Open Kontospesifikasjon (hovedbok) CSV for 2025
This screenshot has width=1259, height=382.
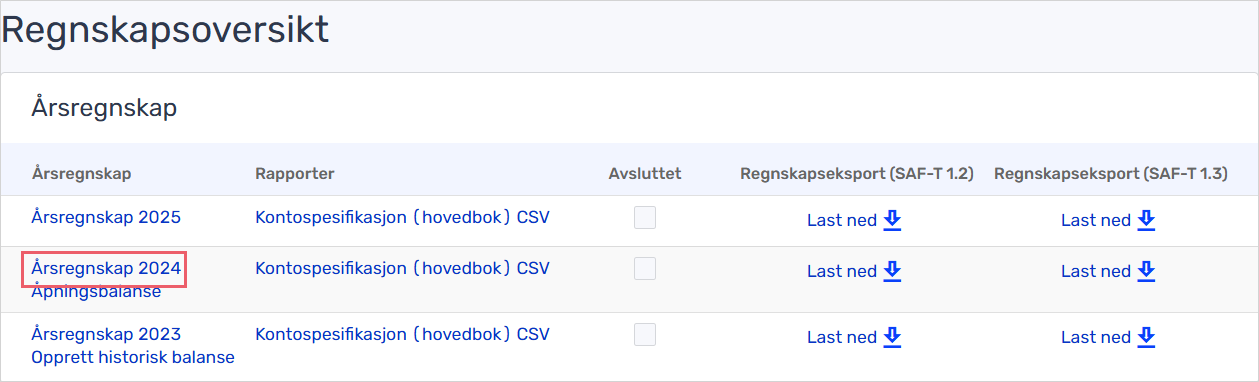(402, 217)
